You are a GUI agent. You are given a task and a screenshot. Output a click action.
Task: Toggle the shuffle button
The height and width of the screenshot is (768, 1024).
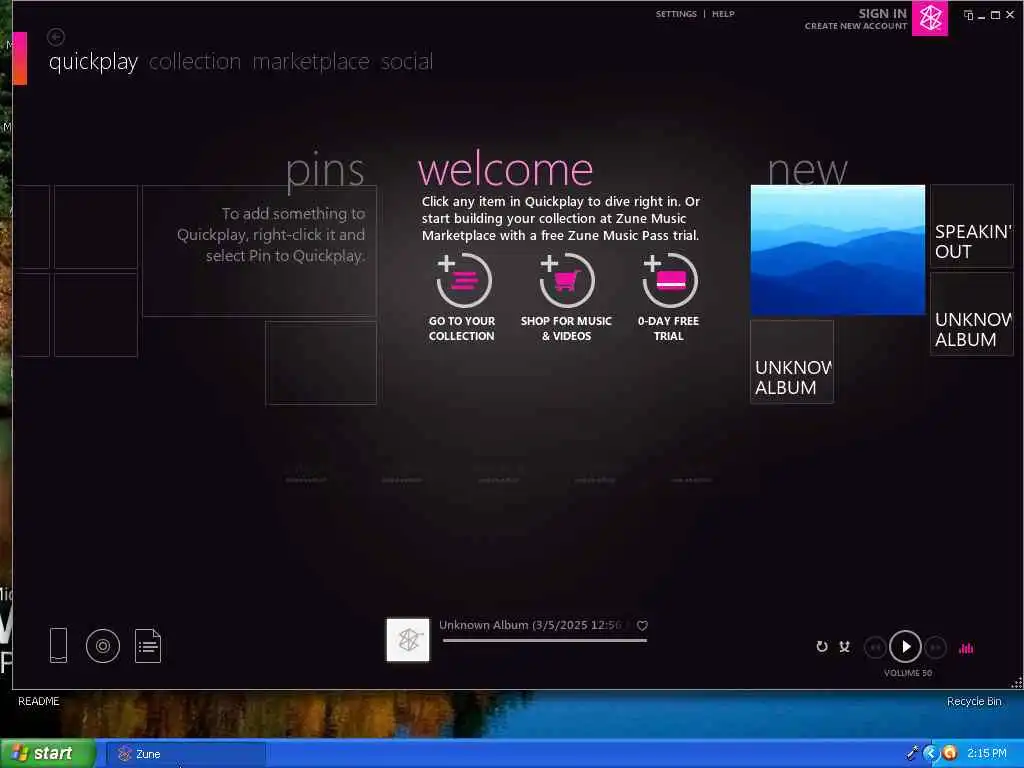(x=844, y=647)
